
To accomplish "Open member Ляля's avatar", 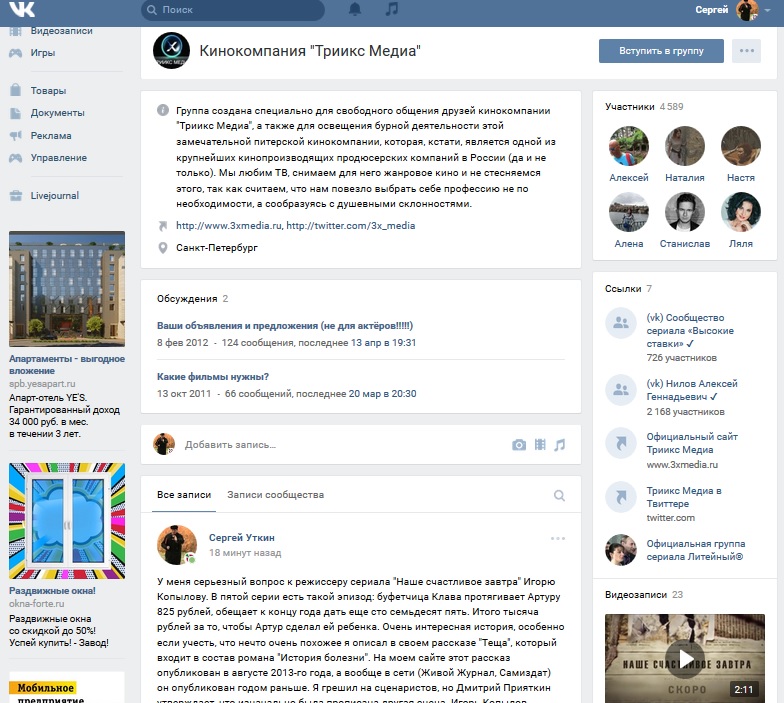I will pos(740,212).
